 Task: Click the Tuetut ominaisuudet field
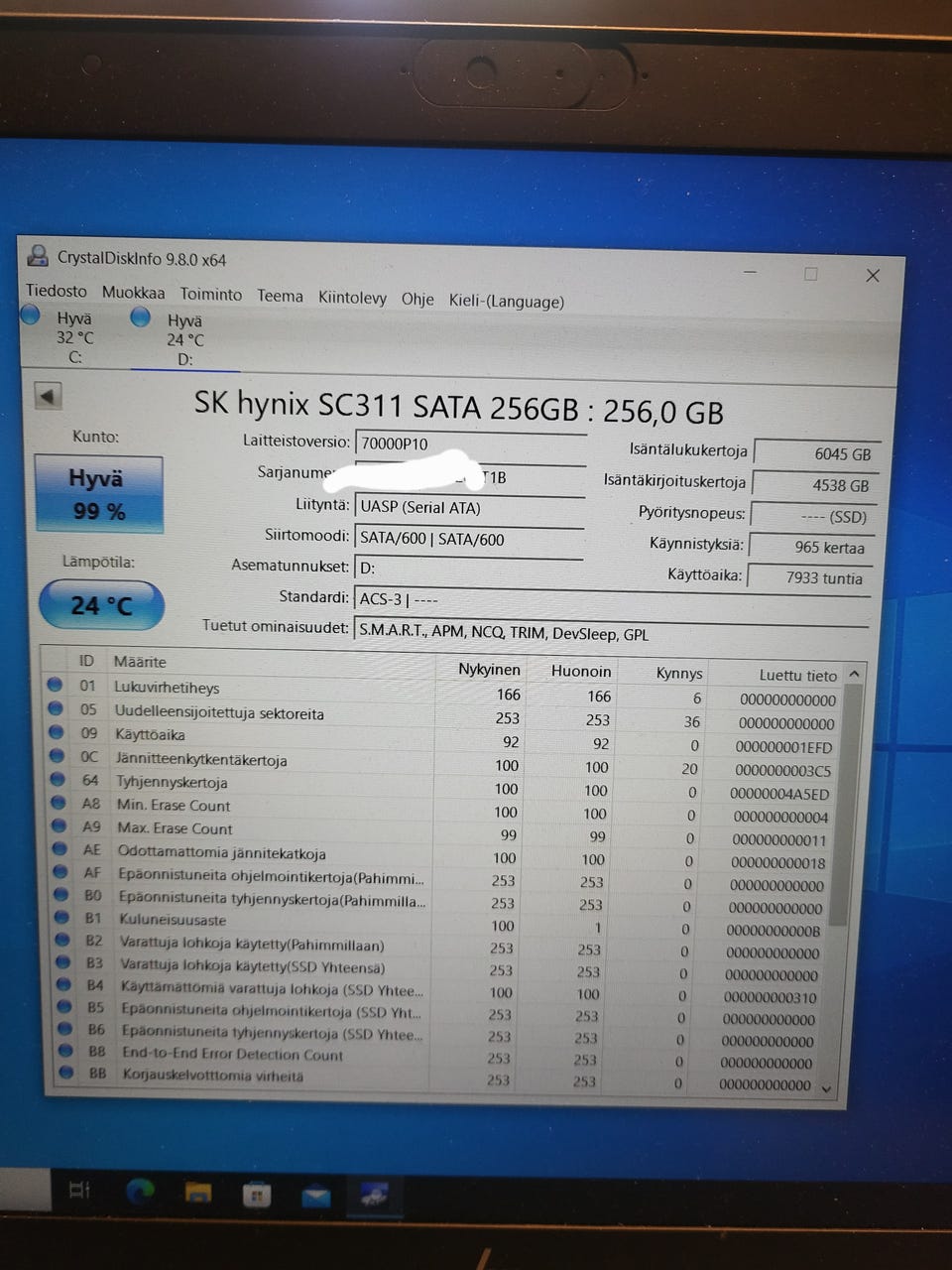[611, 632]
